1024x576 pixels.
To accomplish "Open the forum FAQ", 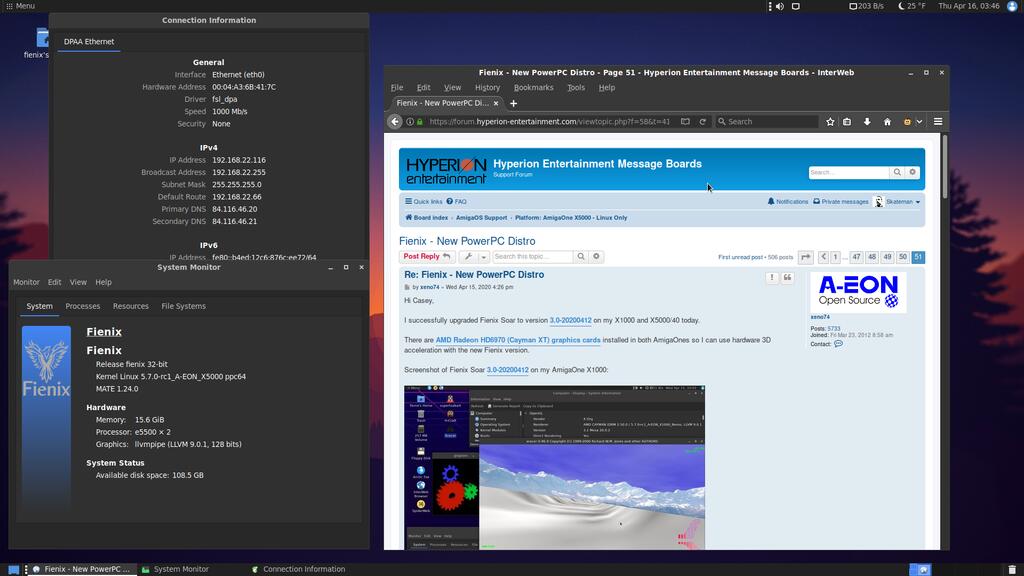I will (x=456, y=202).
